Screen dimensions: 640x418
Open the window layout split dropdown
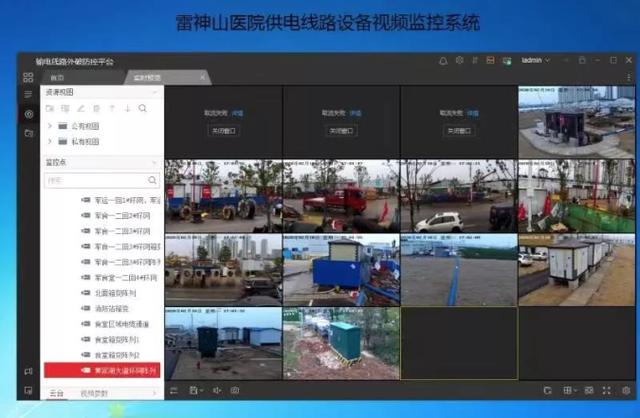[570, 391]
